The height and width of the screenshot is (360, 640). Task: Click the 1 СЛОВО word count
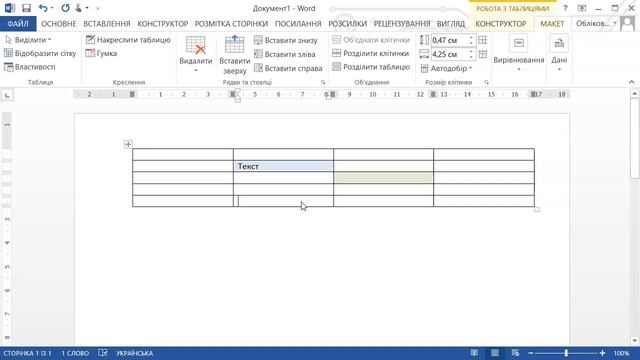coord(75,353)
